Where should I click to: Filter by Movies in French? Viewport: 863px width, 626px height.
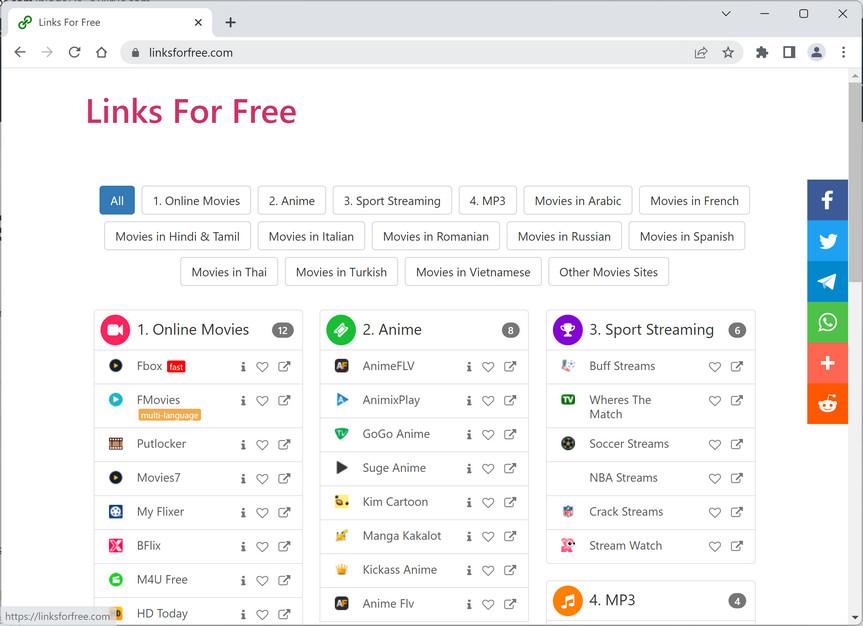pyautogui.click(x=695, y=200)
